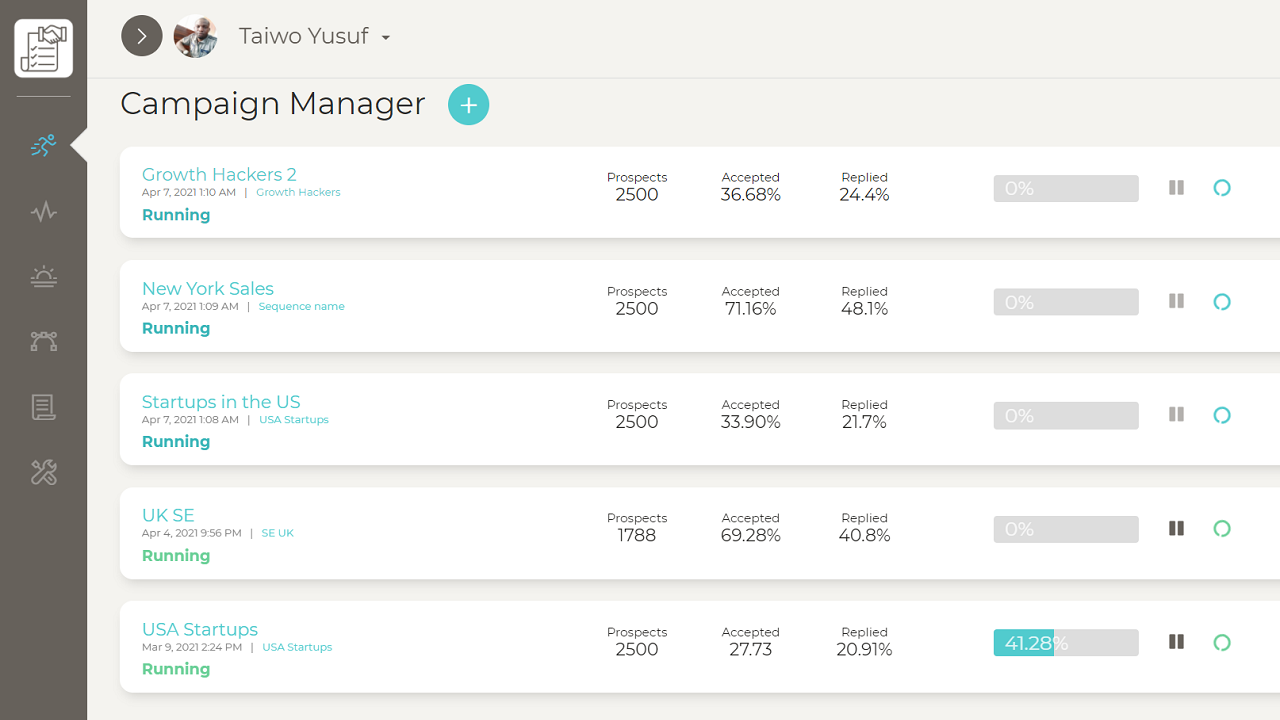Add a new campaign with plus button

(468, 105)
